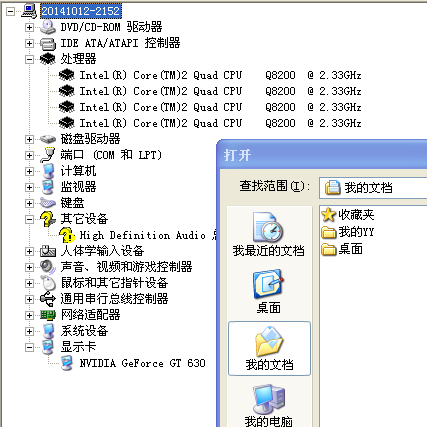Select the 20141012-2152 computer name
This screenshot has width=427, height=427.
pyautogui.click(x=81, y=11)
